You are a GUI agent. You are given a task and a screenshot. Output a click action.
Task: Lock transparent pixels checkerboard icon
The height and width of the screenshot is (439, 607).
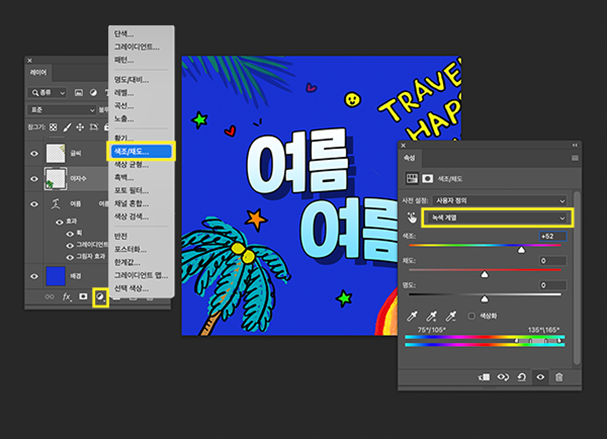pos(53,127)
